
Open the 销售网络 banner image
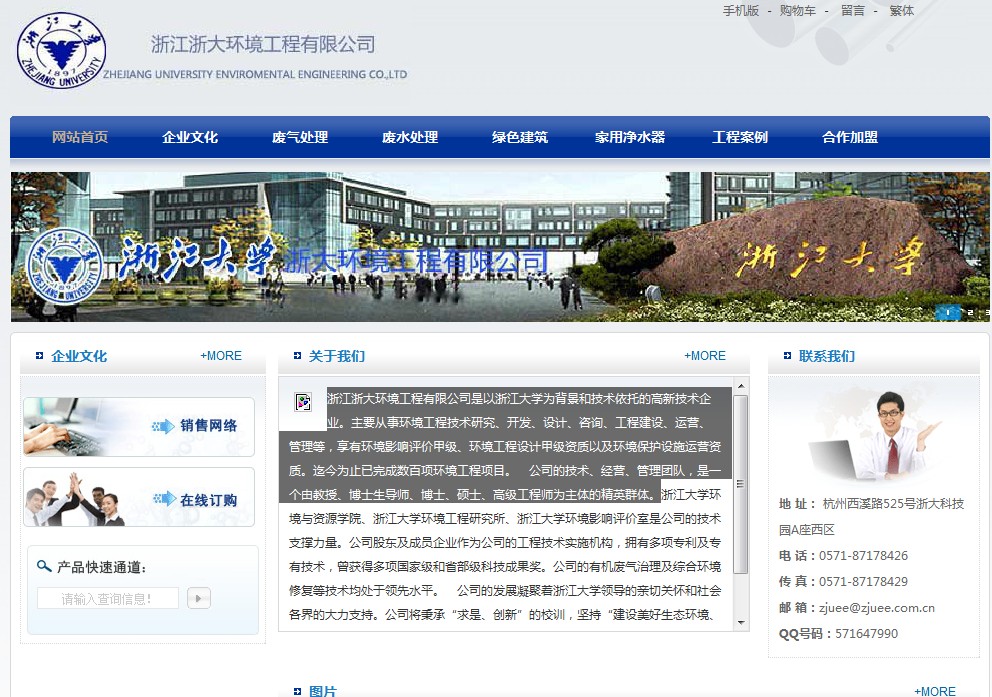(x=139, y=427)
